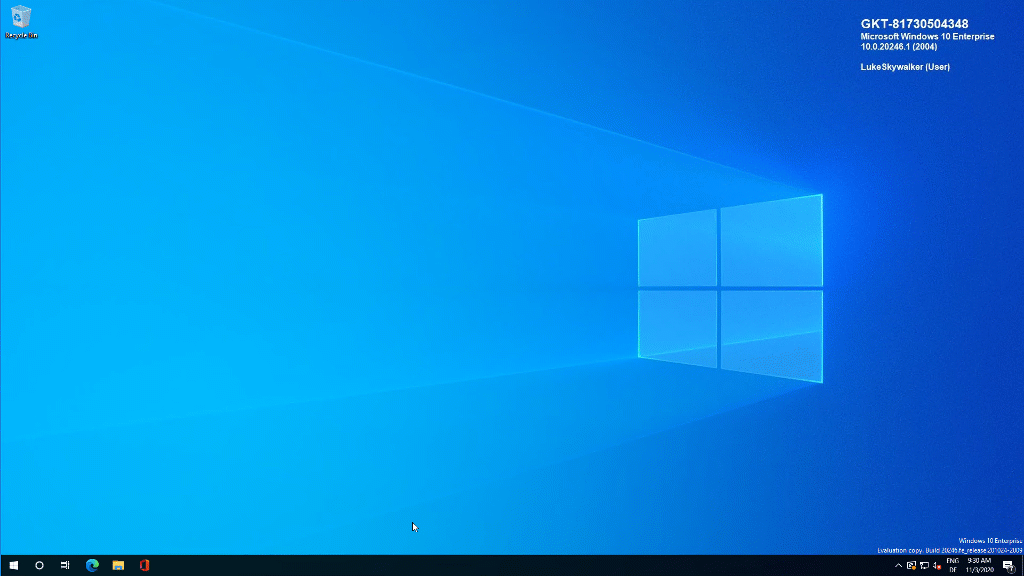The width and height of the screenshot is (1024, 576).
Task: Select the network icon in the system tray
Action: [924, 565]
